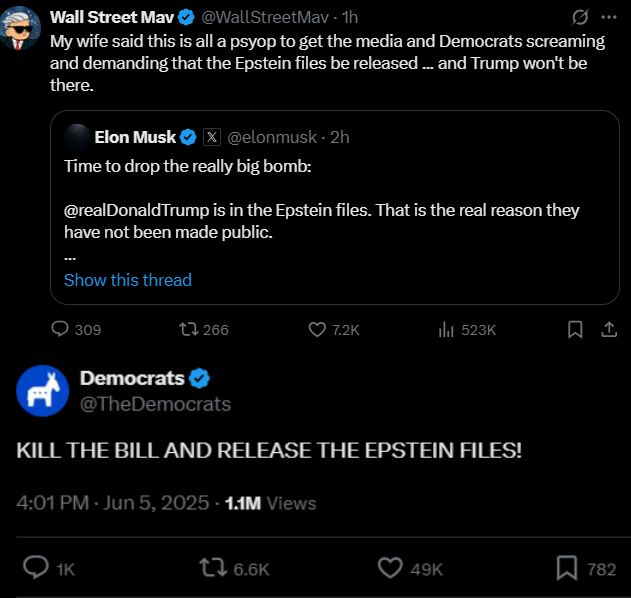
Task: Bookmark the Democrats post with 782 saves
Action: click(x=567, y=568)
